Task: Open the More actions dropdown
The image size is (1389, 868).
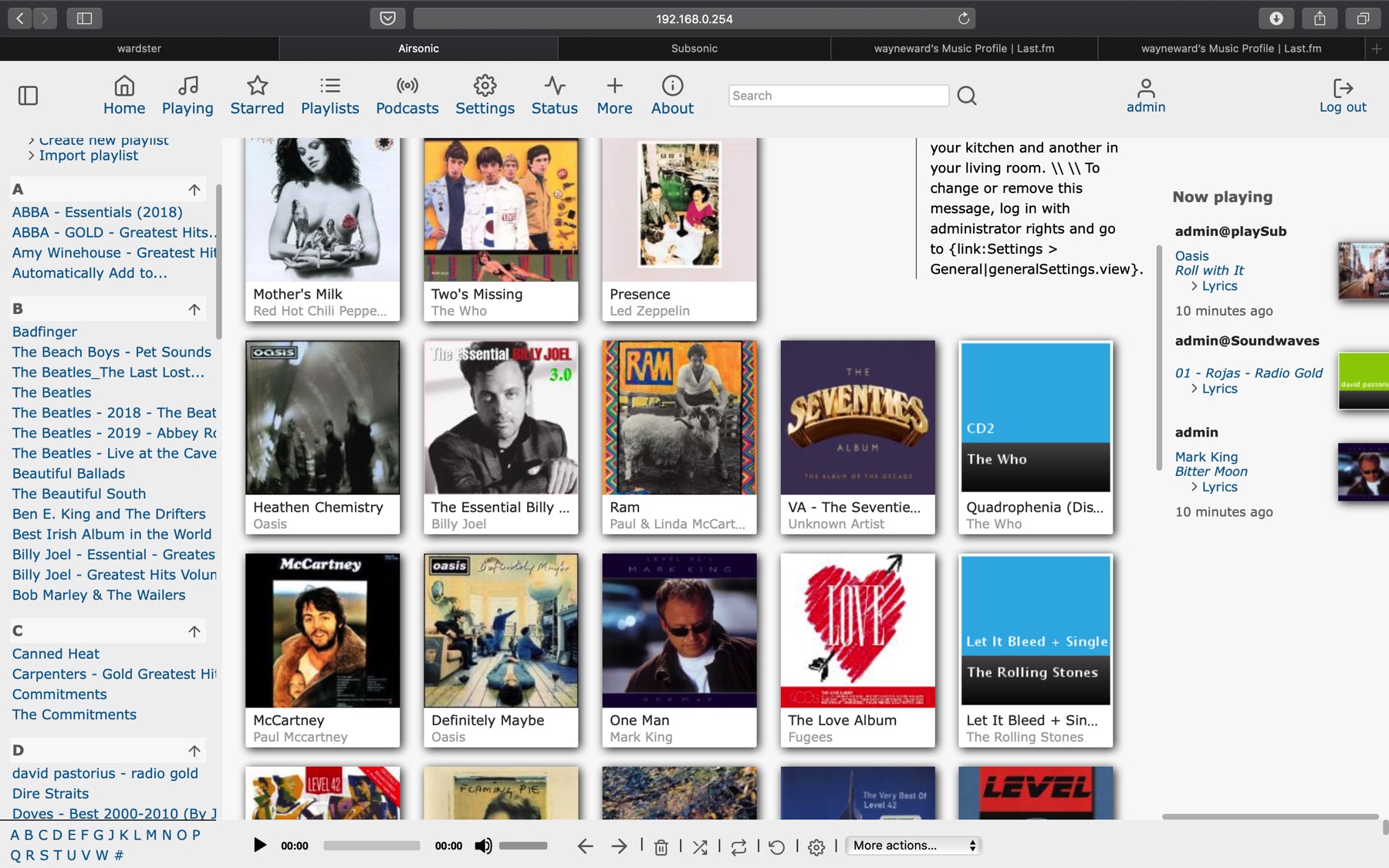Action: (x=914, y=846)
